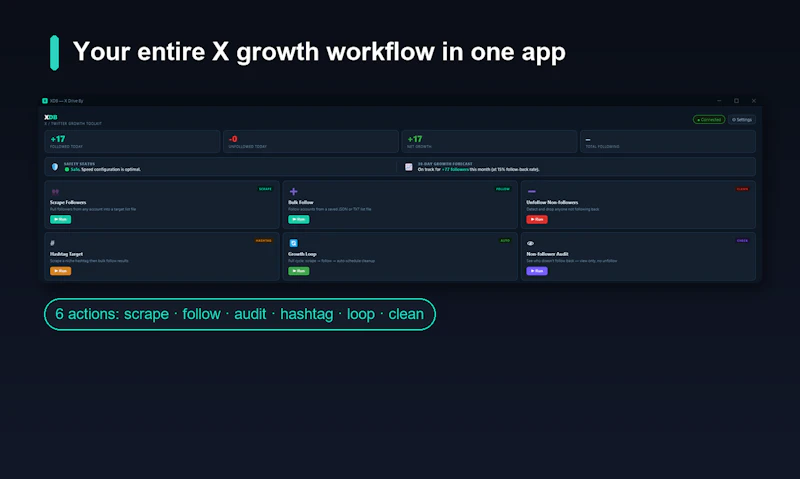The width and height of the screenshot is (800, 479).
Task: Click the XDB logo in the header
Action: 51,117
